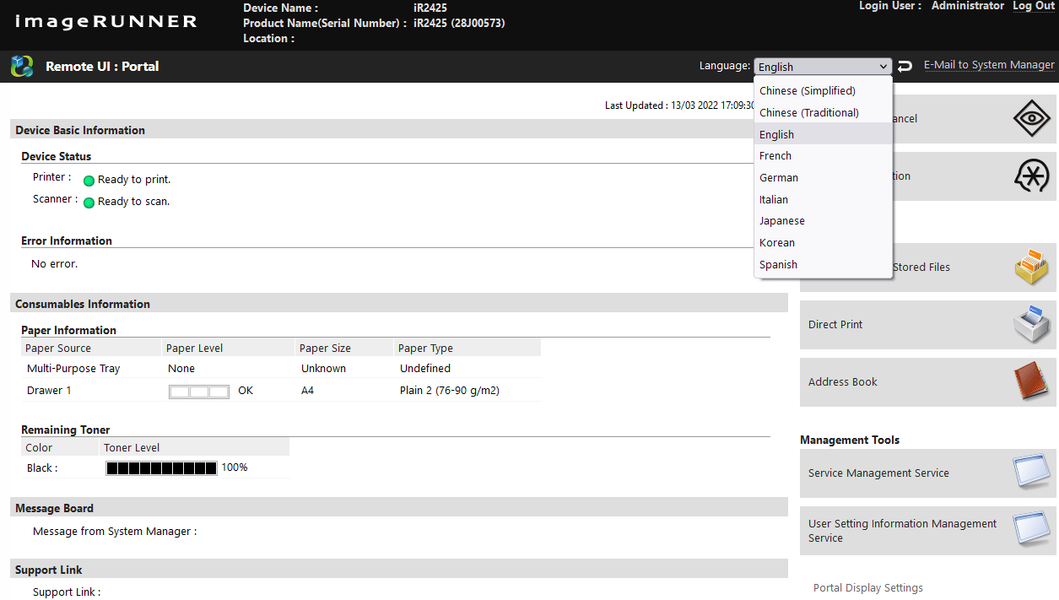Image resolution: width=1059 pixels, height=600 pixels.
Task: Open the Address Book button
Action: point(928,382)
